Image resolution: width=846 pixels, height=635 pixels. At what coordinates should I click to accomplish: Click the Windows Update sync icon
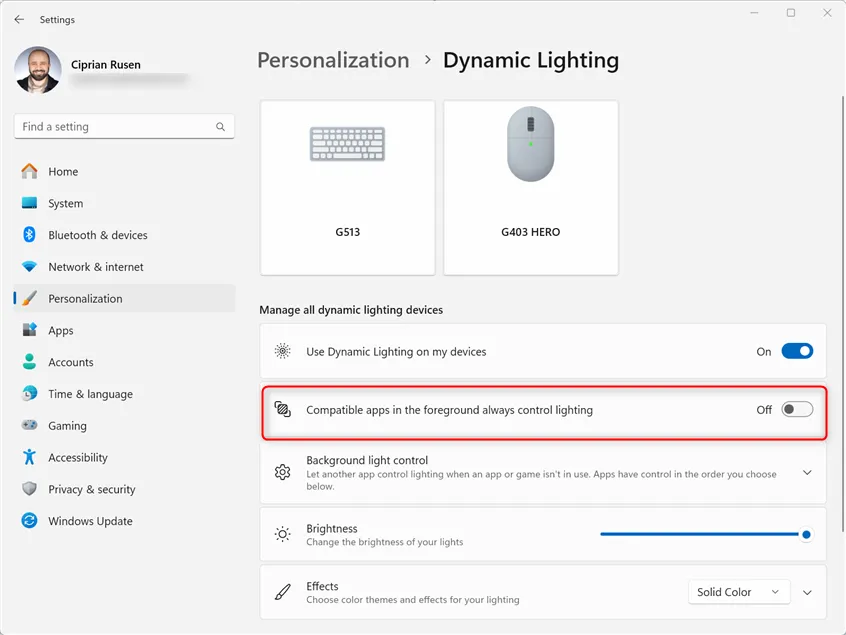[x=29, y=521]
